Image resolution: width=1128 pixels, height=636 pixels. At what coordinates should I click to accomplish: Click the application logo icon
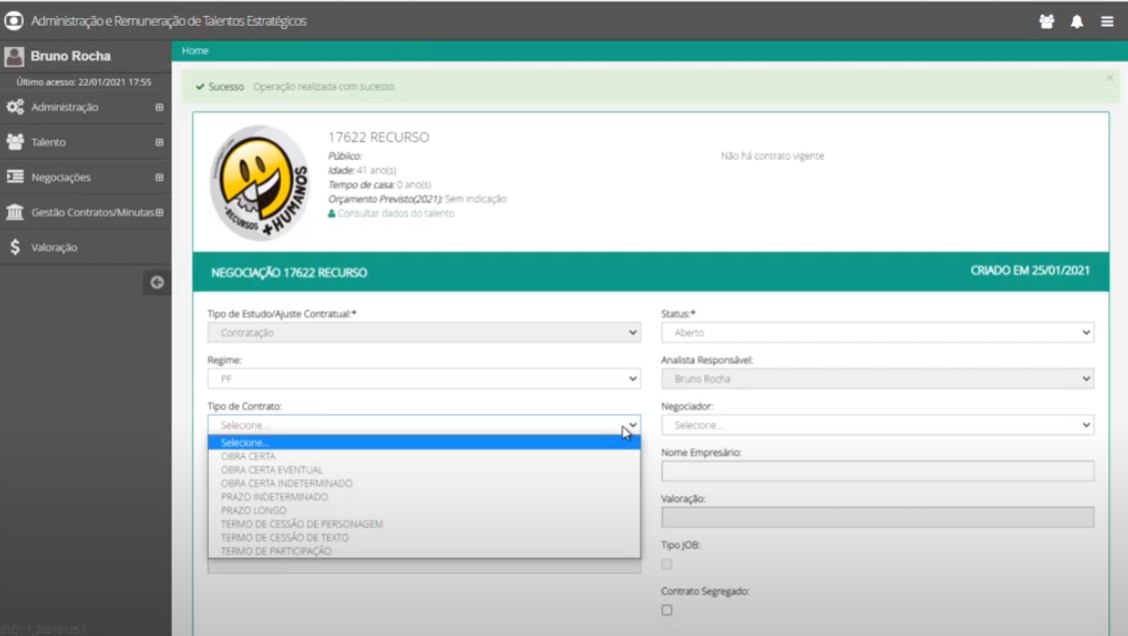(x=14, y=21)
